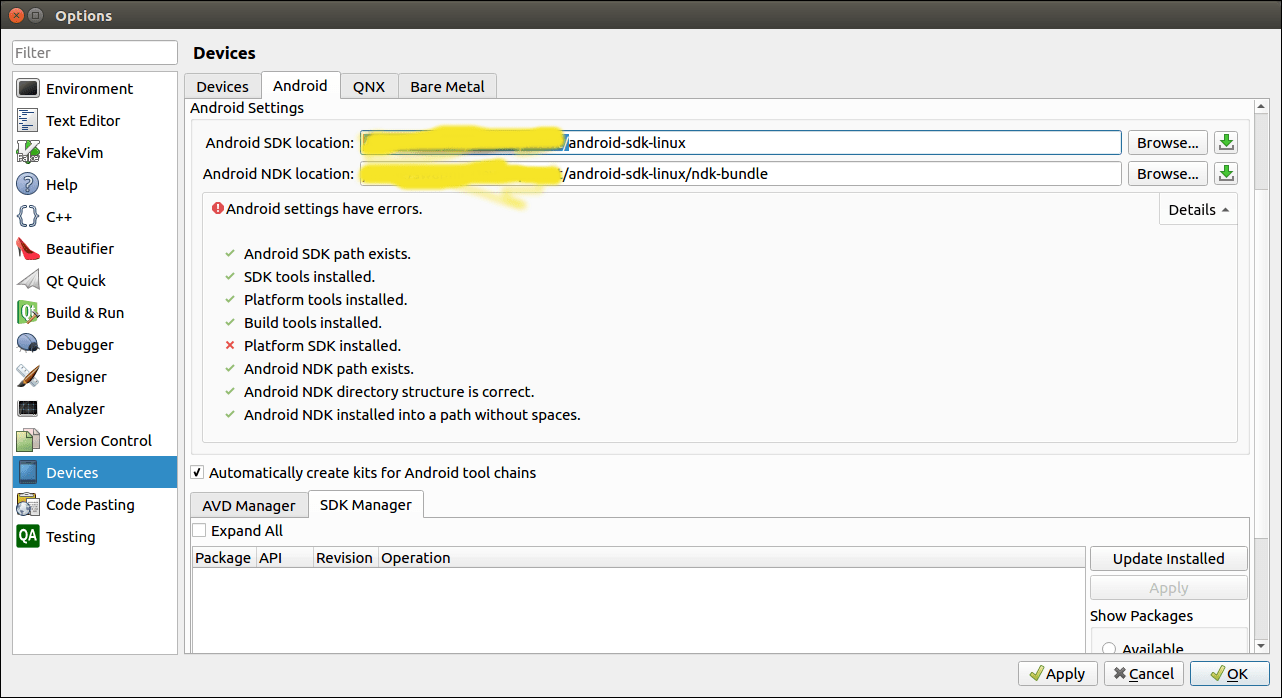Viewport: 1282px width, 698px height.
Task: Click 'Android NDK path exists.' line
Action: point(328,369)
